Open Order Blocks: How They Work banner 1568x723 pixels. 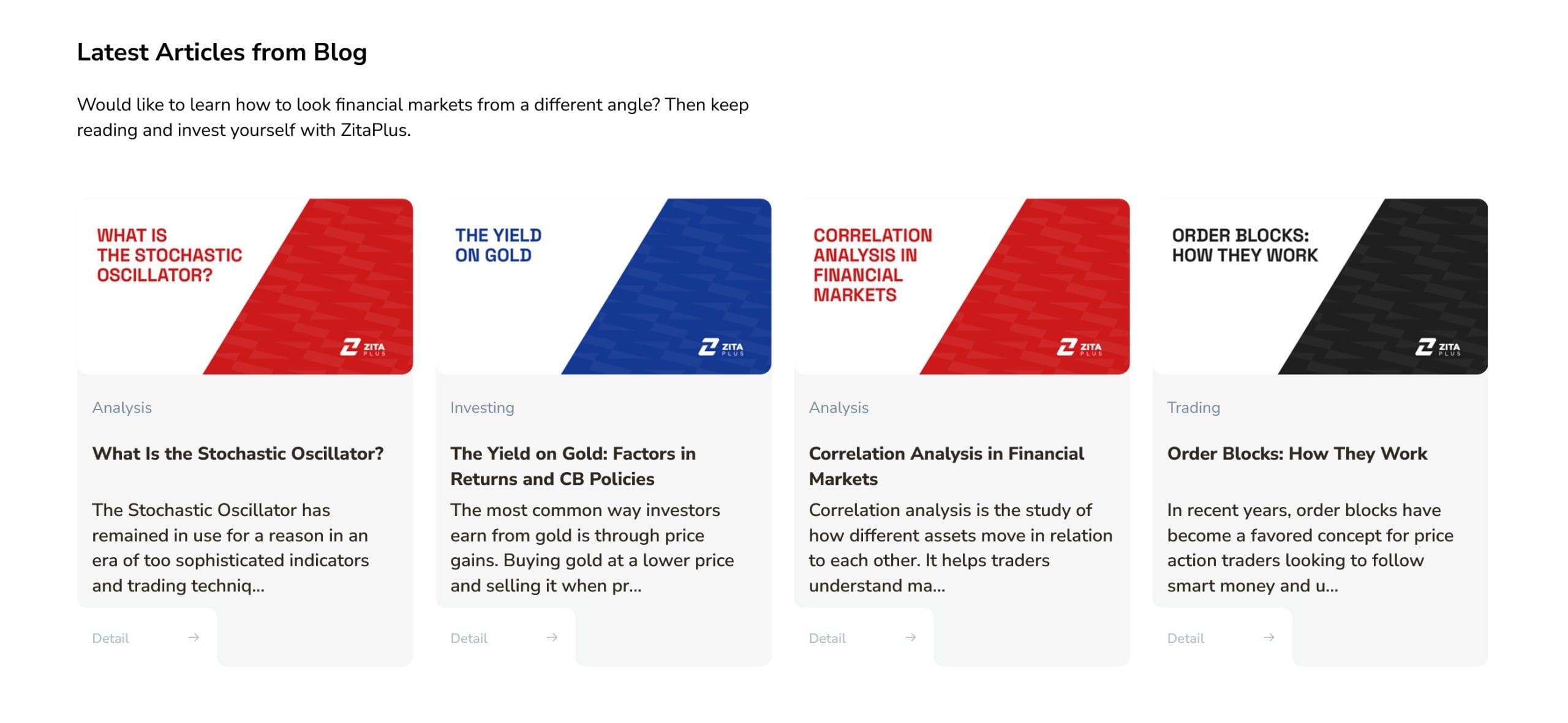pos(1320,286)
